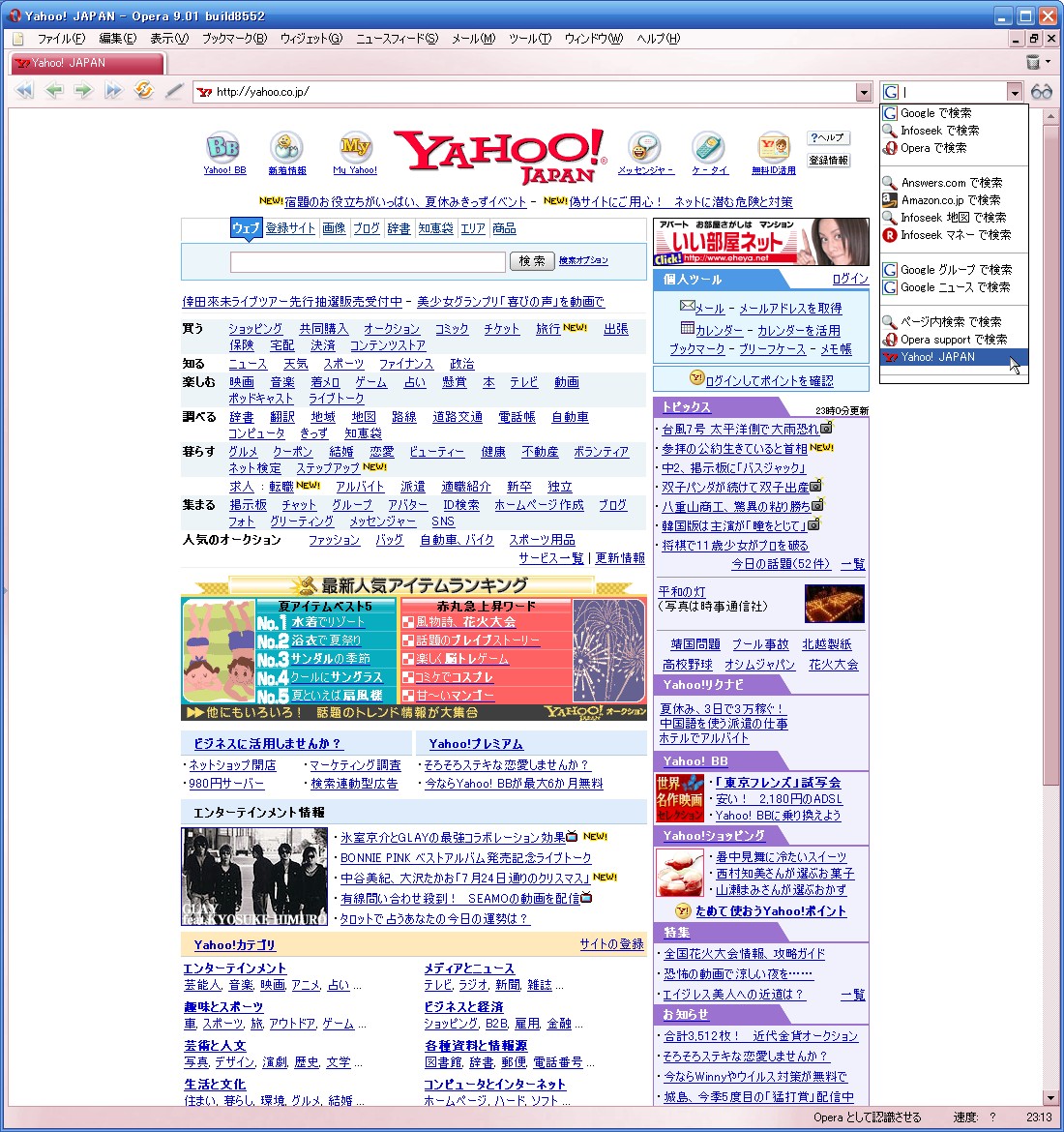Open the ツール(T) menu
The image size is (1064, 1132).
point(530,39)
